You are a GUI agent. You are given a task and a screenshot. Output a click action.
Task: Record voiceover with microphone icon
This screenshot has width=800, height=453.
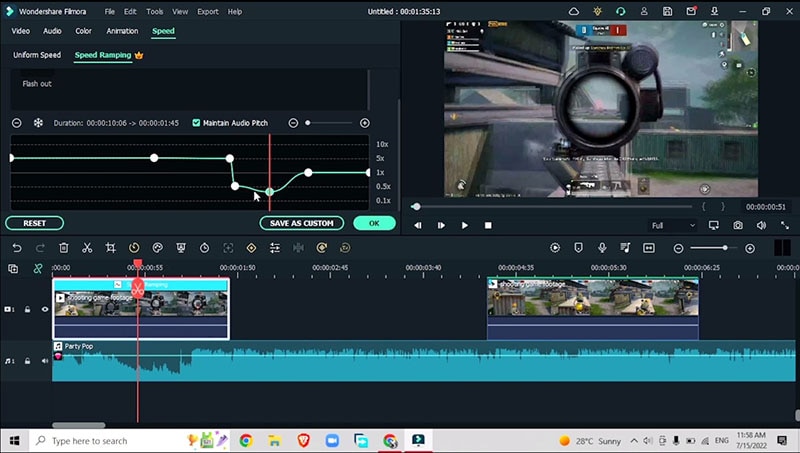602,248
